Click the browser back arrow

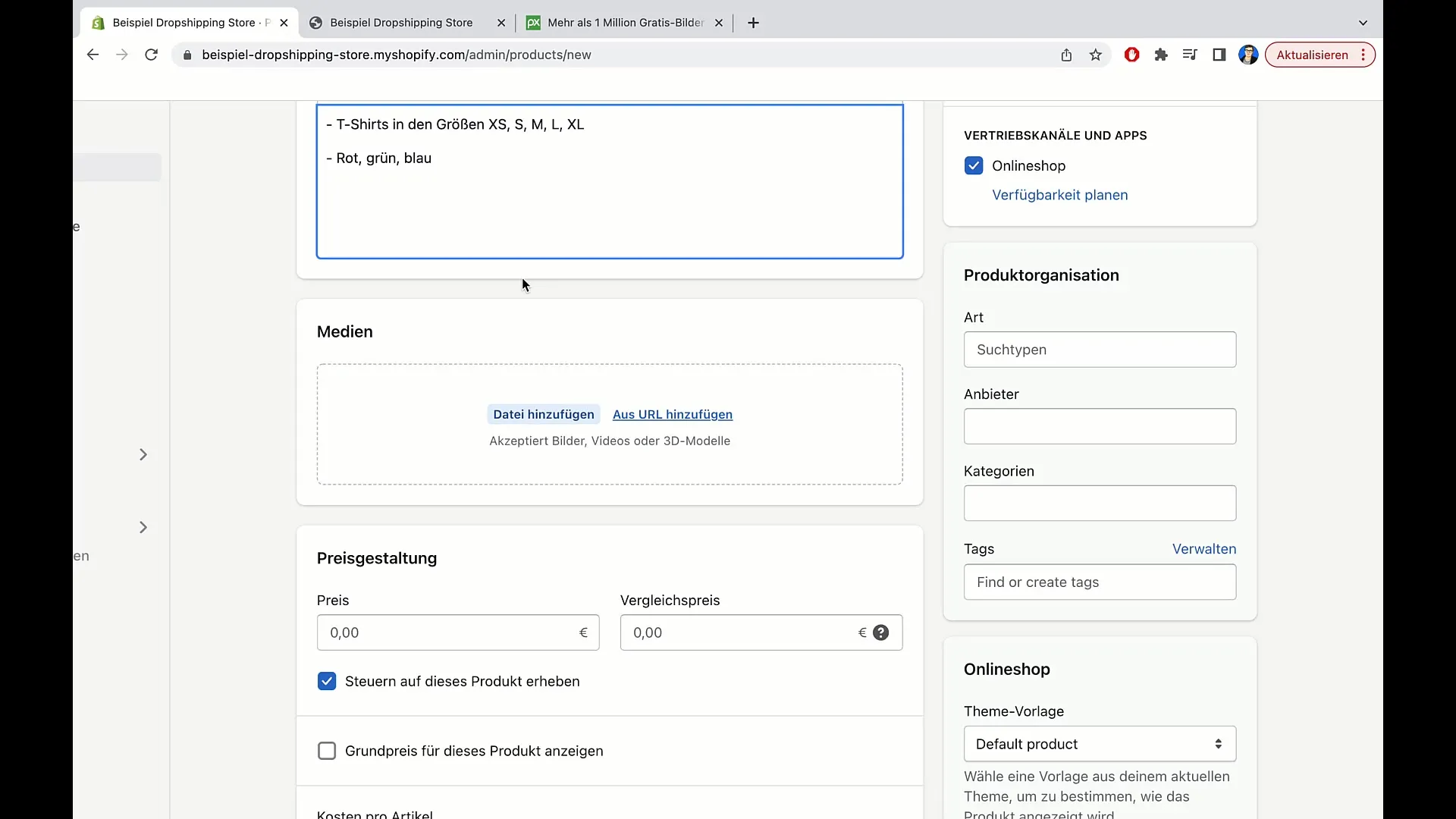pos(93,55)
